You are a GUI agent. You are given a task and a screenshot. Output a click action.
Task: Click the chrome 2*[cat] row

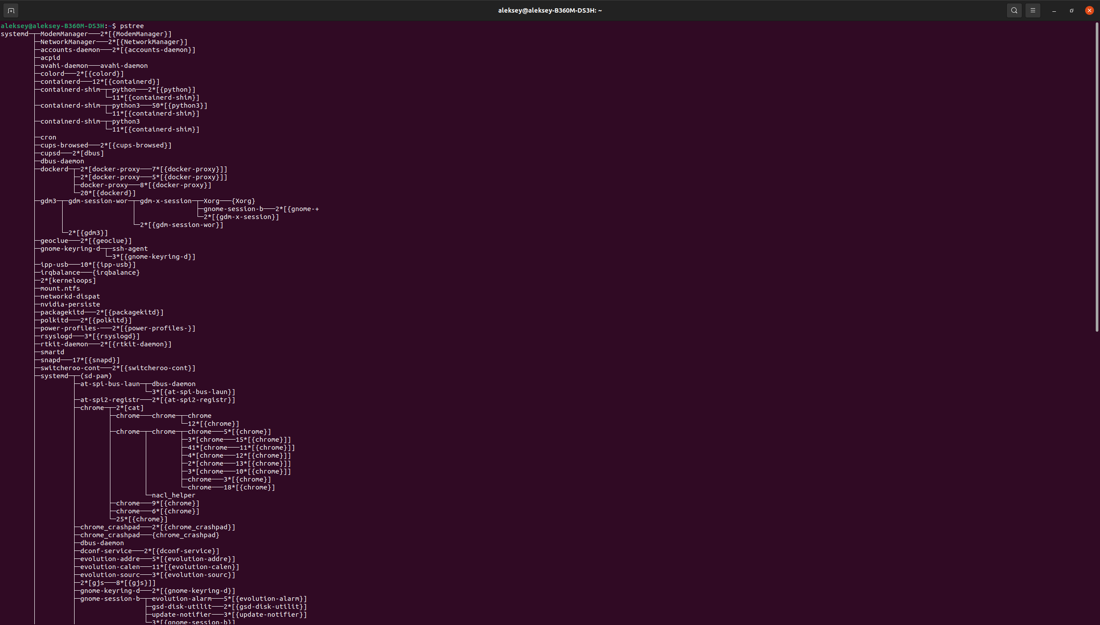112,408
